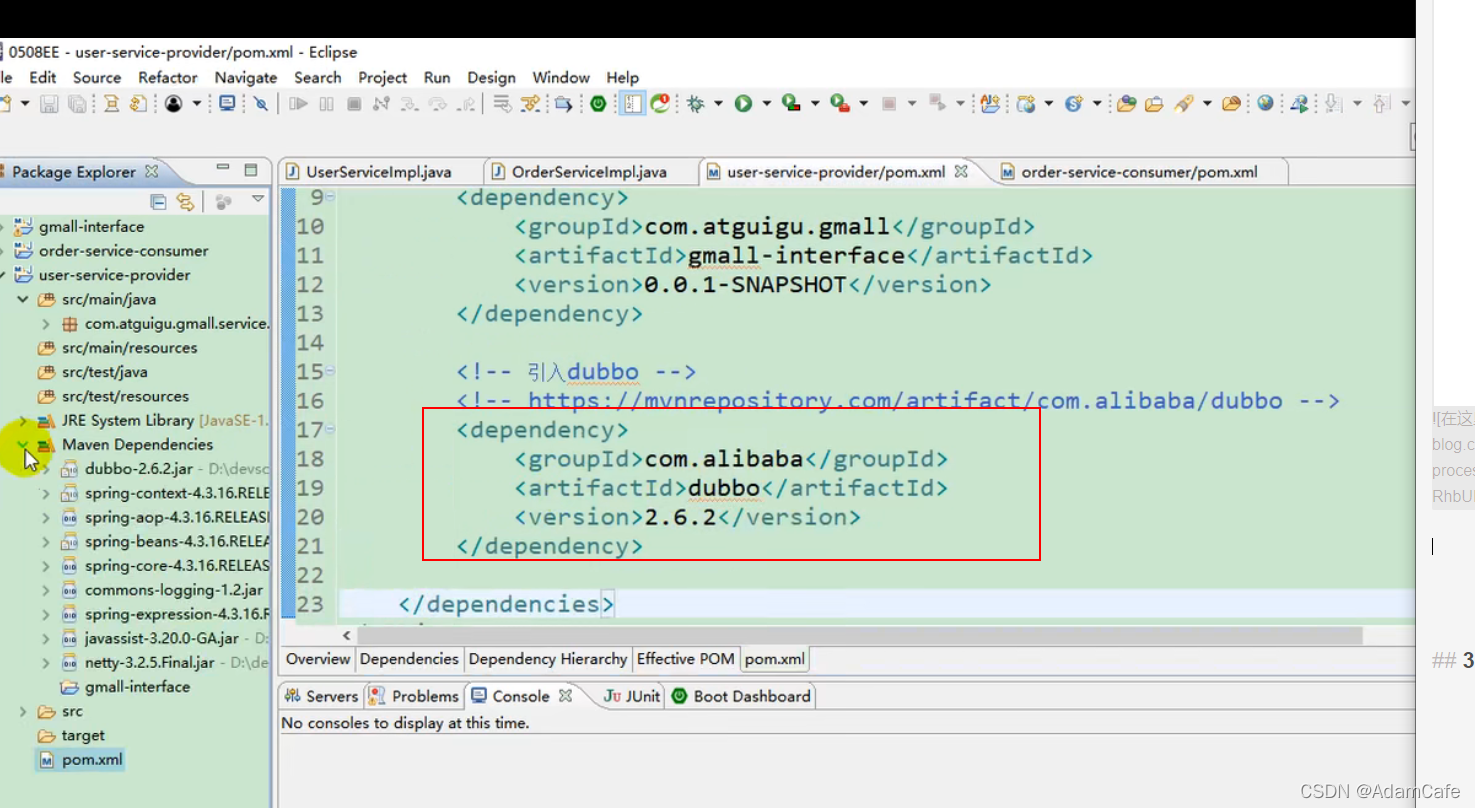Collapse the src/main/java folder
The height and width of the screenshot is (808, 1475).
tap(23, 299)
